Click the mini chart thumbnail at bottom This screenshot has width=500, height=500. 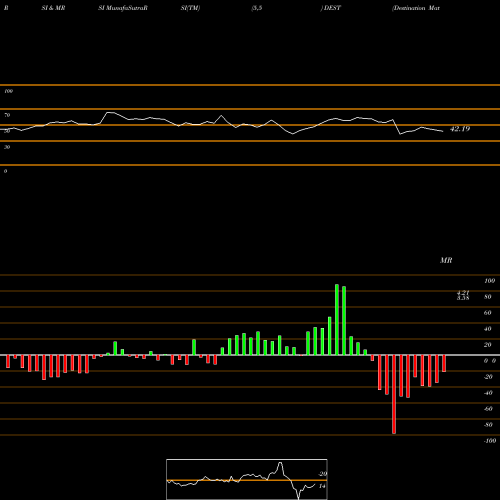click(x=247, y=479)
